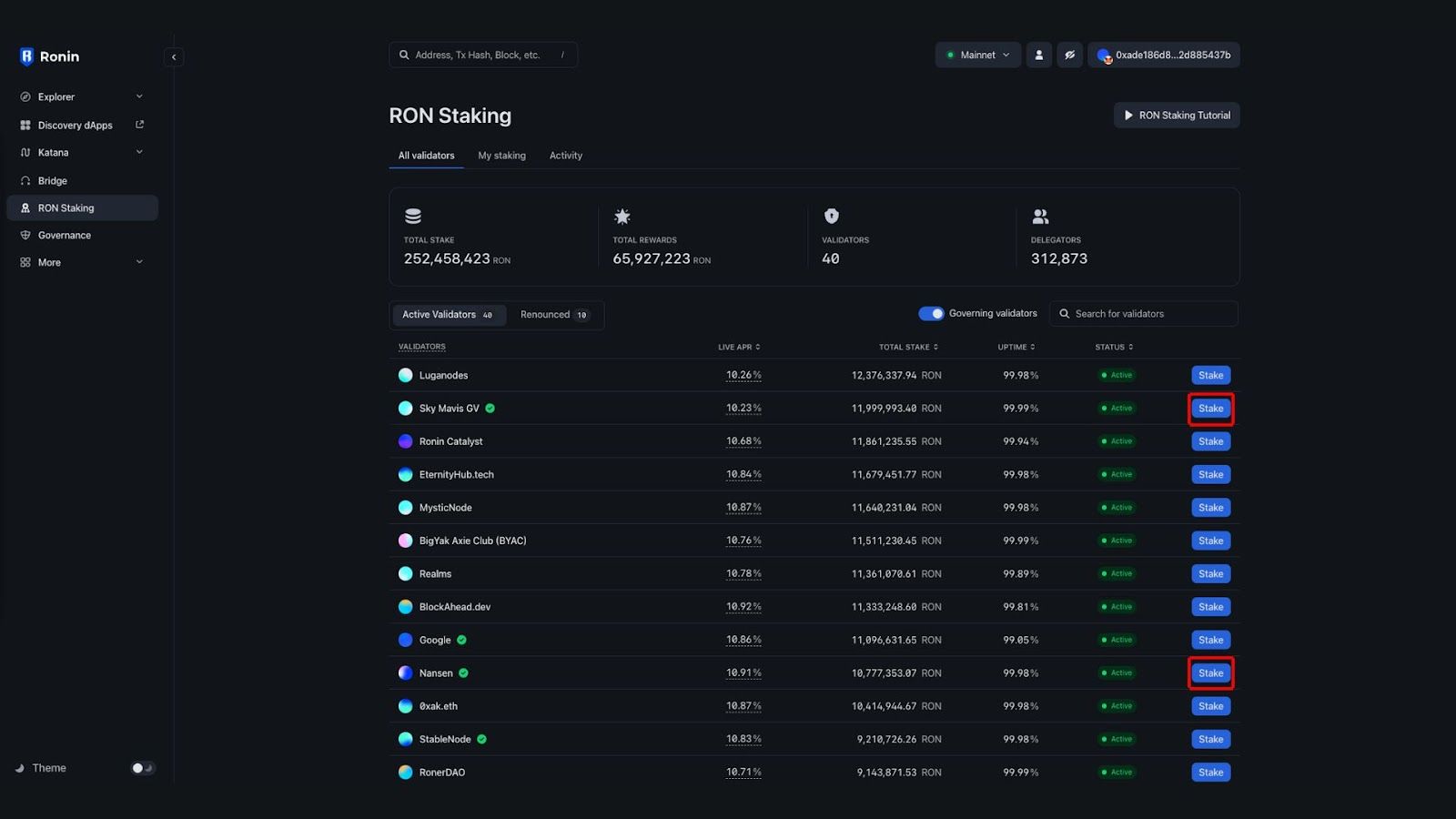Select the Active Validators tab
This screenshot has height=819, width=1456.
coord(449,315)
